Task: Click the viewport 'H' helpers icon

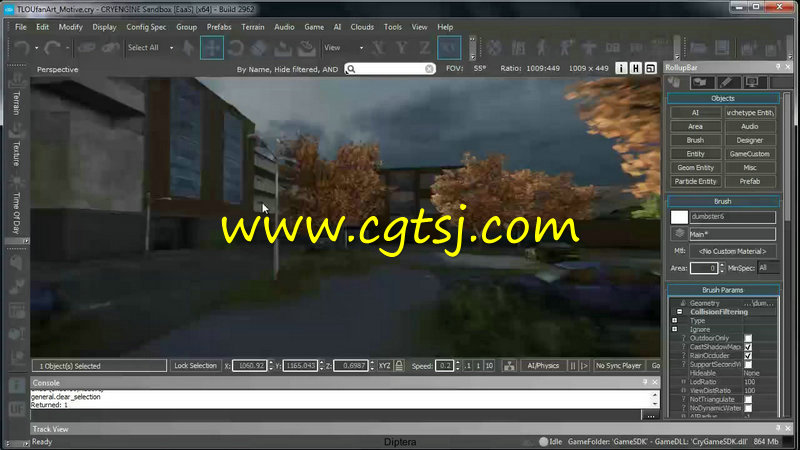Action: (636, 68)
